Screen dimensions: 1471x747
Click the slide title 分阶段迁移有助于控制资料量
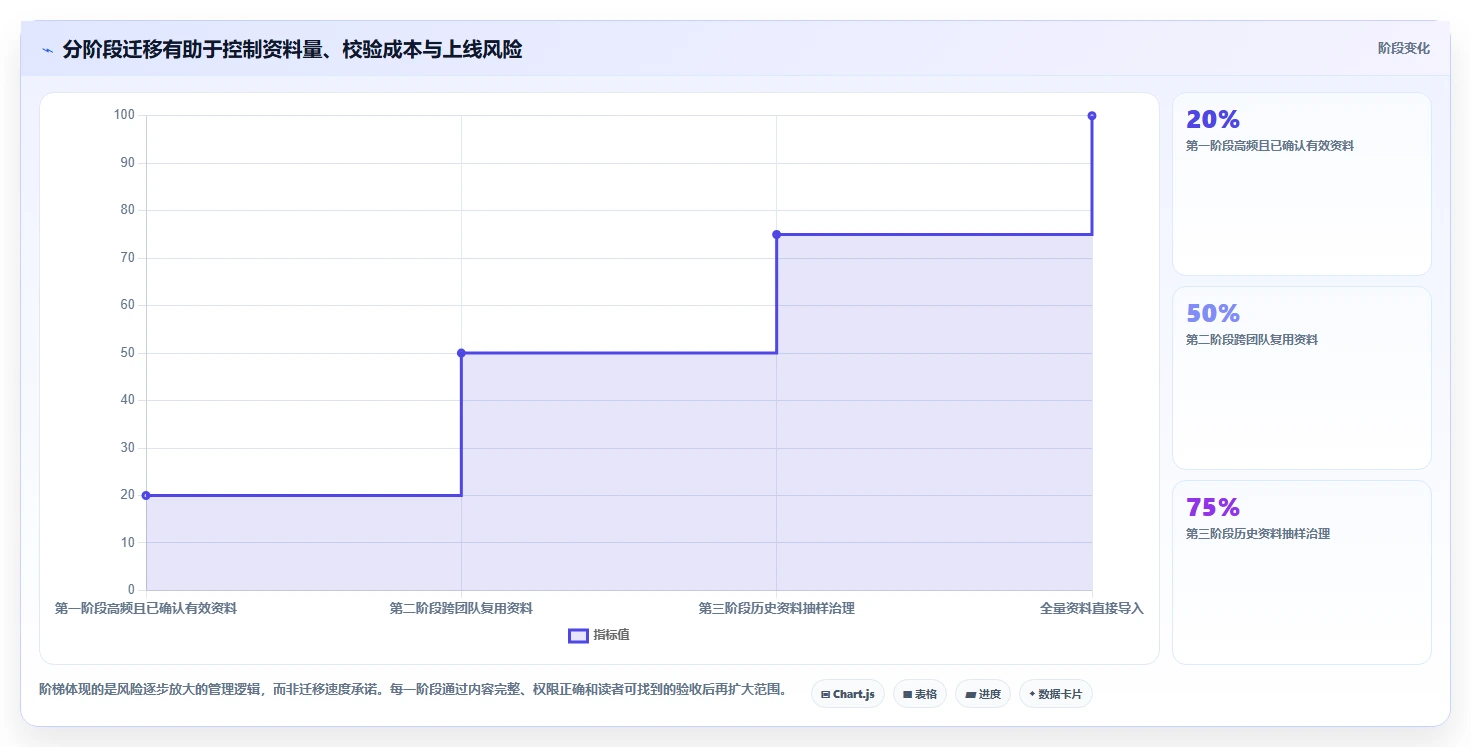292,50
